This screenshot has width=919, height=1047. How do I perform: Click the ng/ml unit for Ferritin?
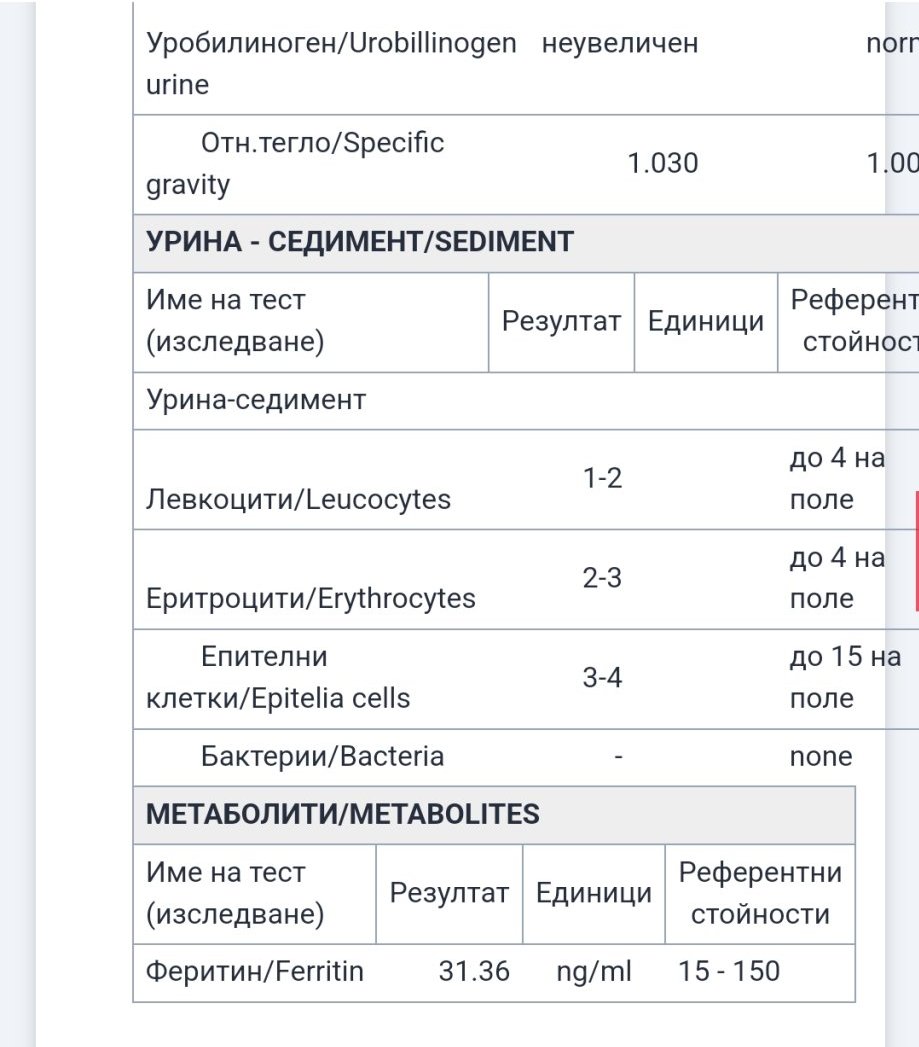[594, 972]
